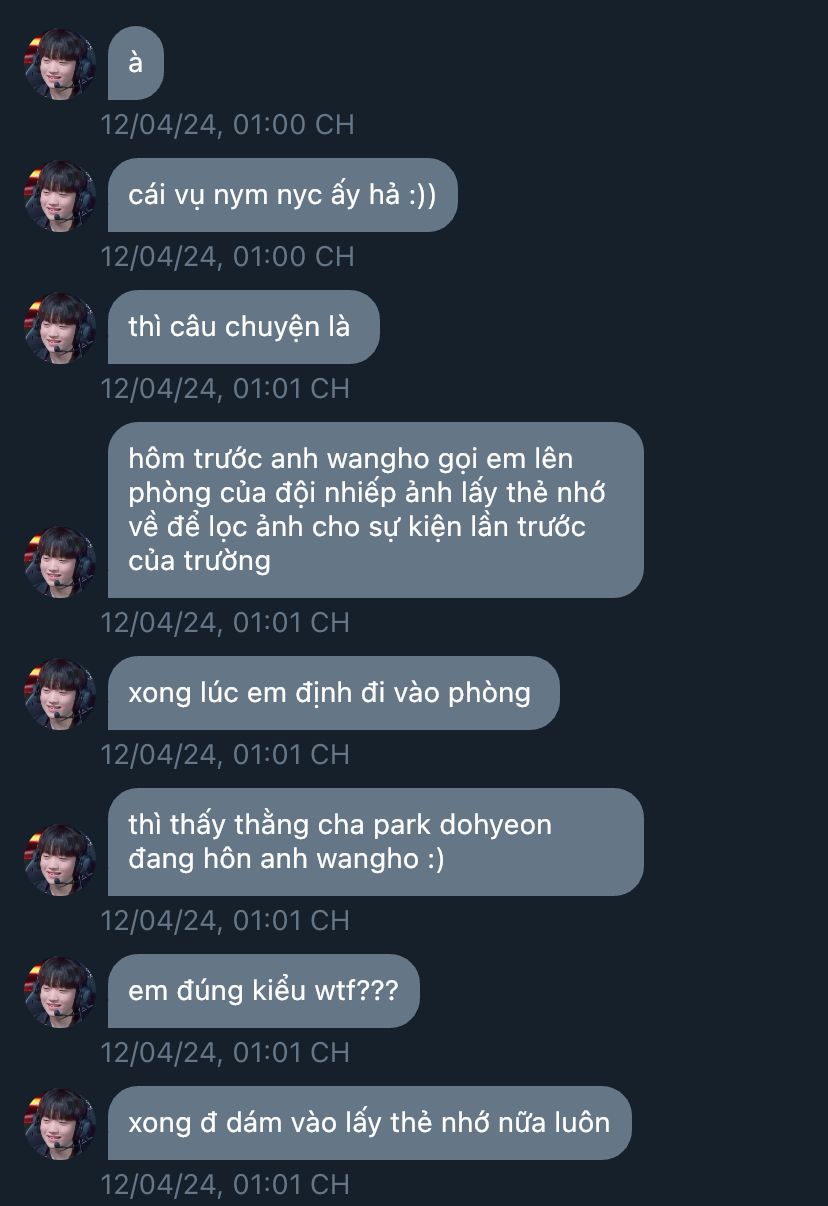Click the timestamp under "thì câu chuyện là"
The height and width of the screenshot is (1206, 828).
pyautogui.click(x=226, y=389)
